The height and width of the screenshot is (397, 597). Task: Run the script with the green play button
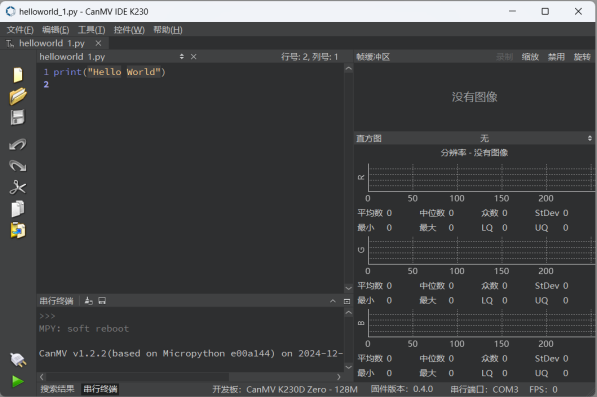coord(18,381)
